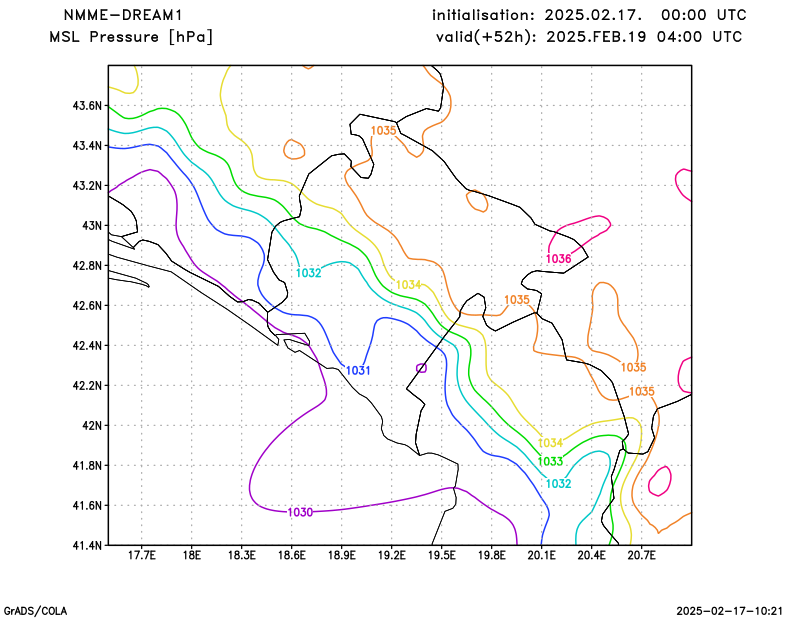This screenshot has width=800, height=618.
Task: Click the 20.7E longitude label
Action: (641, 555)
